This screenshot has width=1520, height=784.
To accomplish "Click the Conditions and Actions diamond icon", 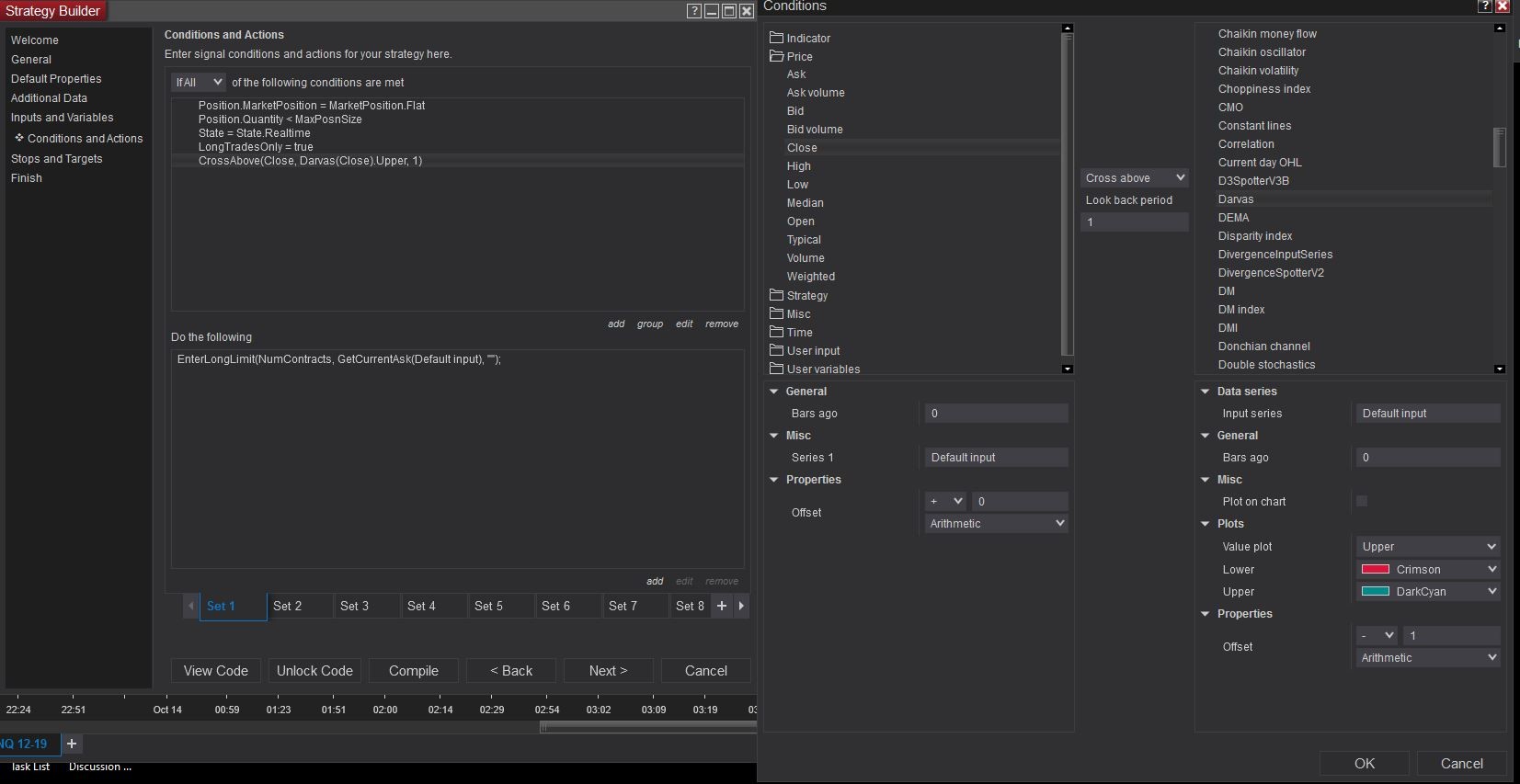I will coord(18,138).
